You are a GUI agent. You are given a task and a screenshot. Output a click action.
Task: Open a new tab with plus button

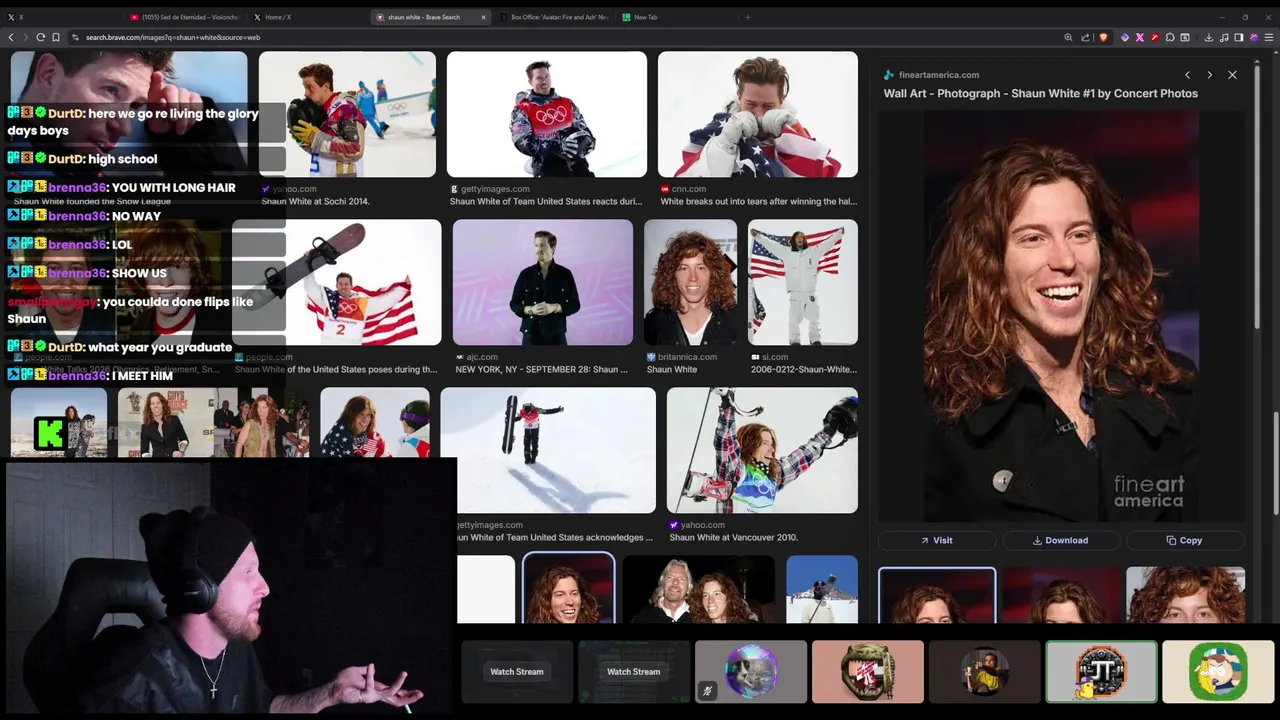click(x=747, y=17)
